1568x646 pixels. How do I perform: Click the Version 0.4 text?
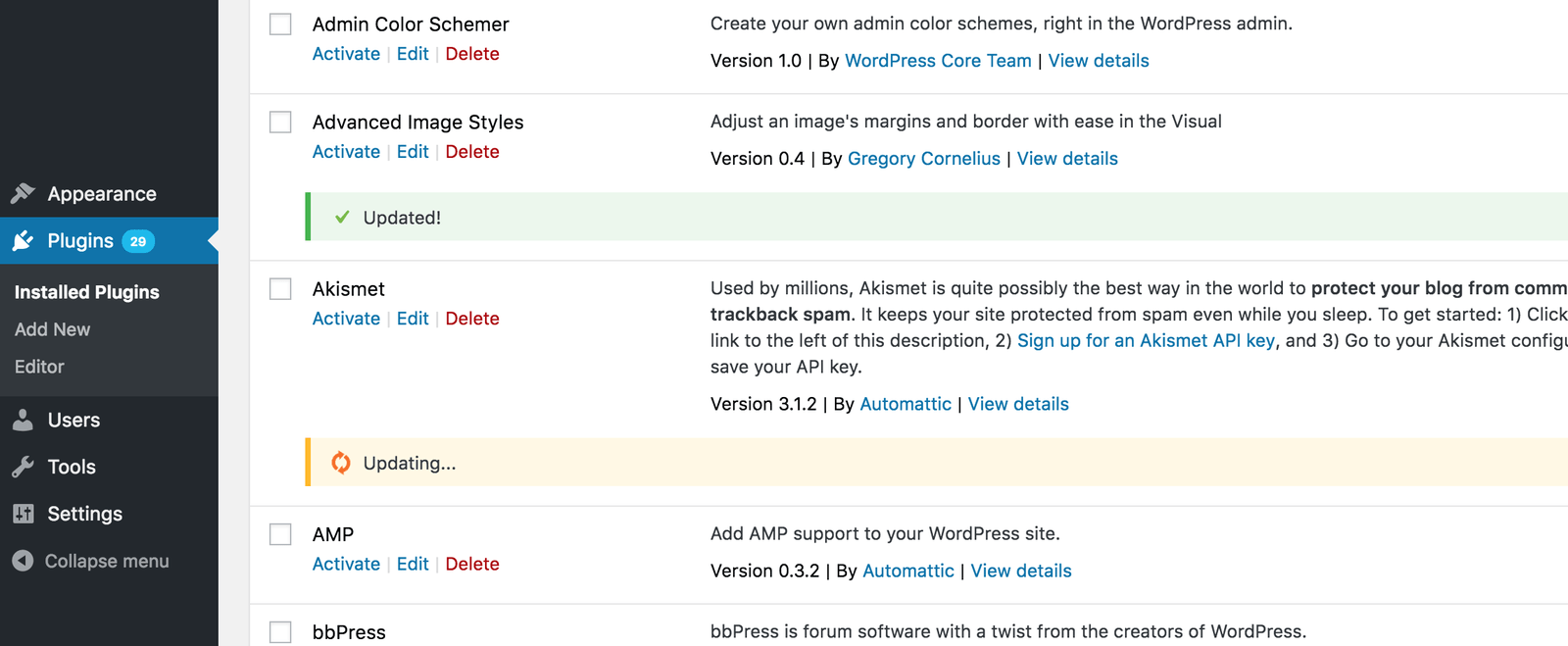coord(758,159)
